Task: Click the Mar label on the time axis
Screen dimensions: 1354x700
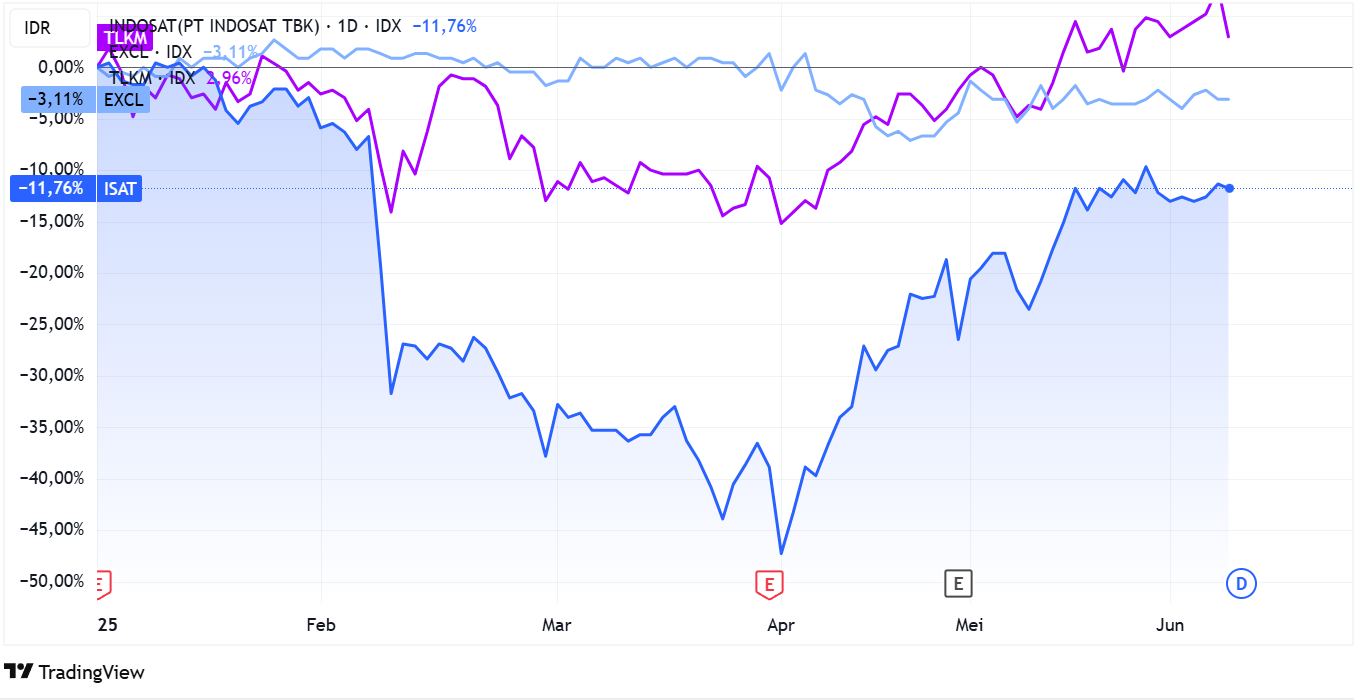Action: tap(556, 625)
